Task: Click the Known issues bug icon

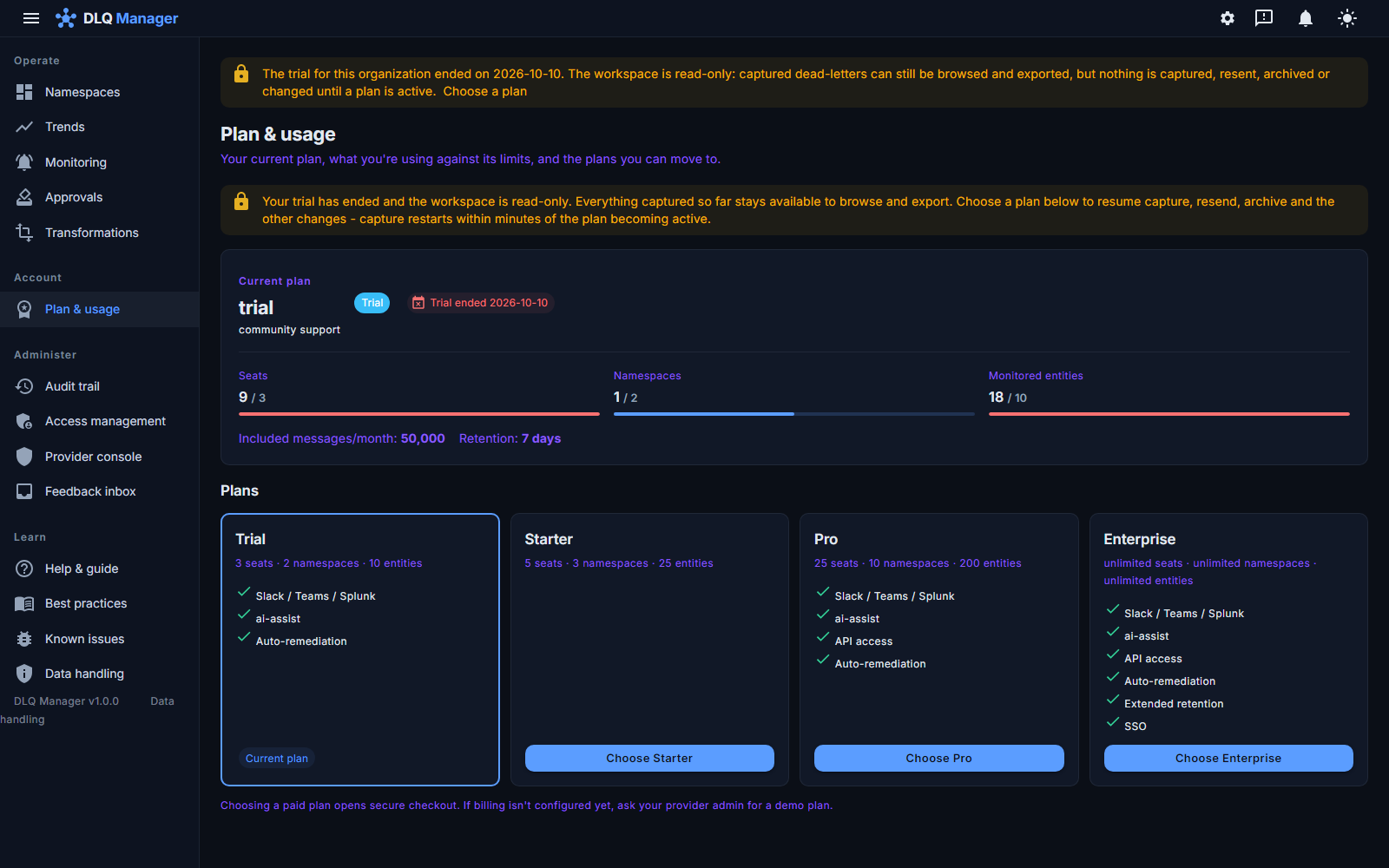Action: pos(24,639)
